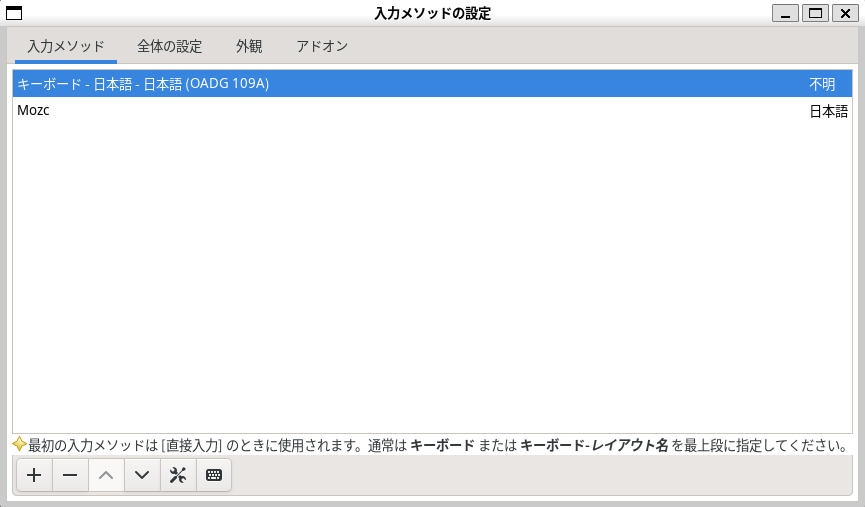Open the 全体の設定 tab
This screenshot has height=507, width=865.
[x=169, y=46]
